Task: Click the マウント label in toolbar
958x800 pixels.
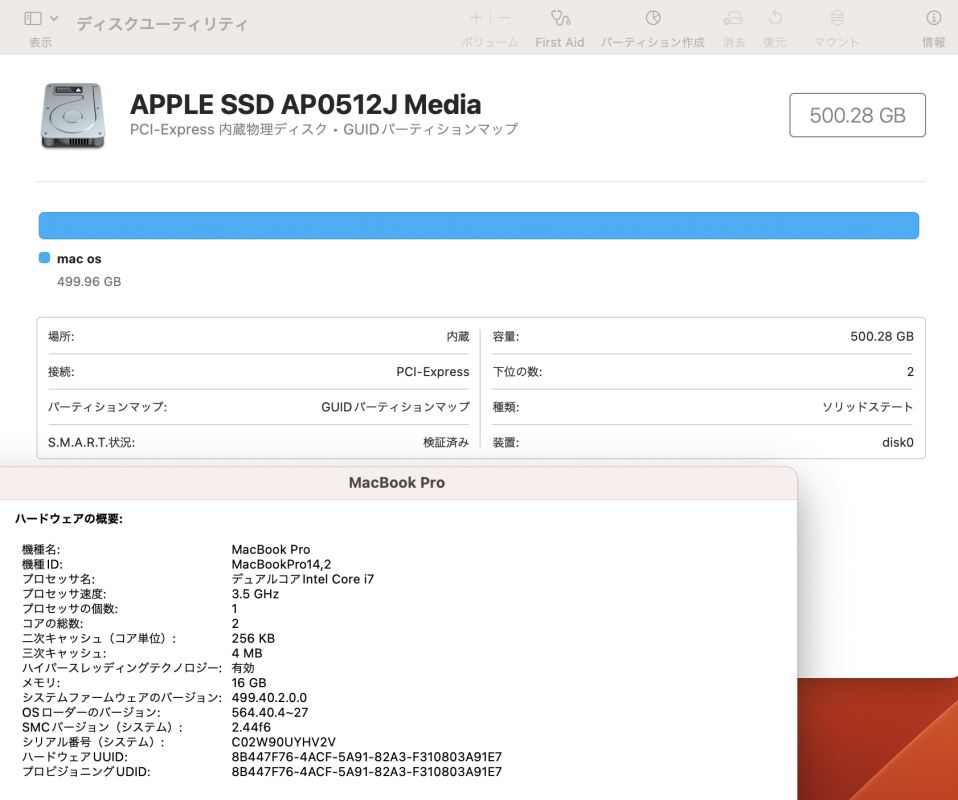Action: tap(836, 42)
